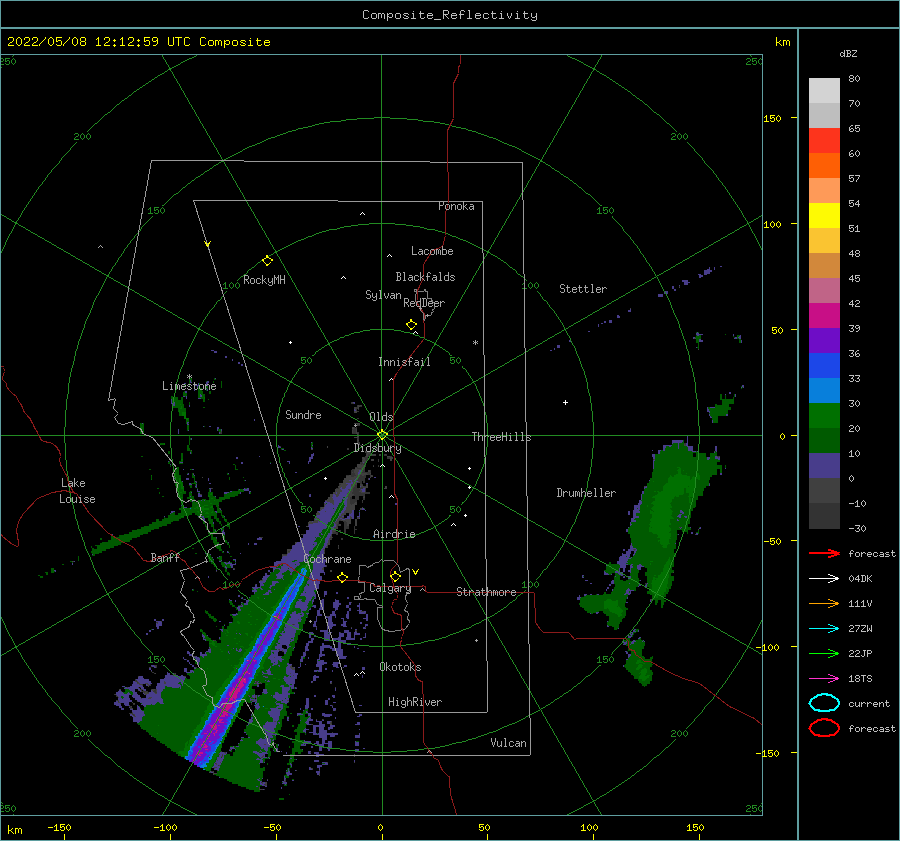Click the Sylvan label
This screenshot has width=900, height=841.
pos(383,295)
